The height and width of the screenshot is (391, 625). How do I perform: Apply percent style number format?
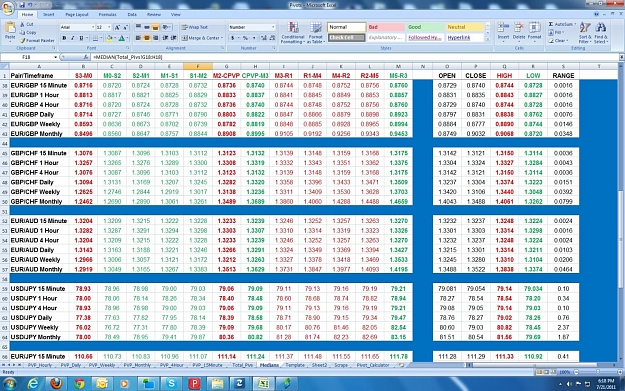tap(246, 38)
